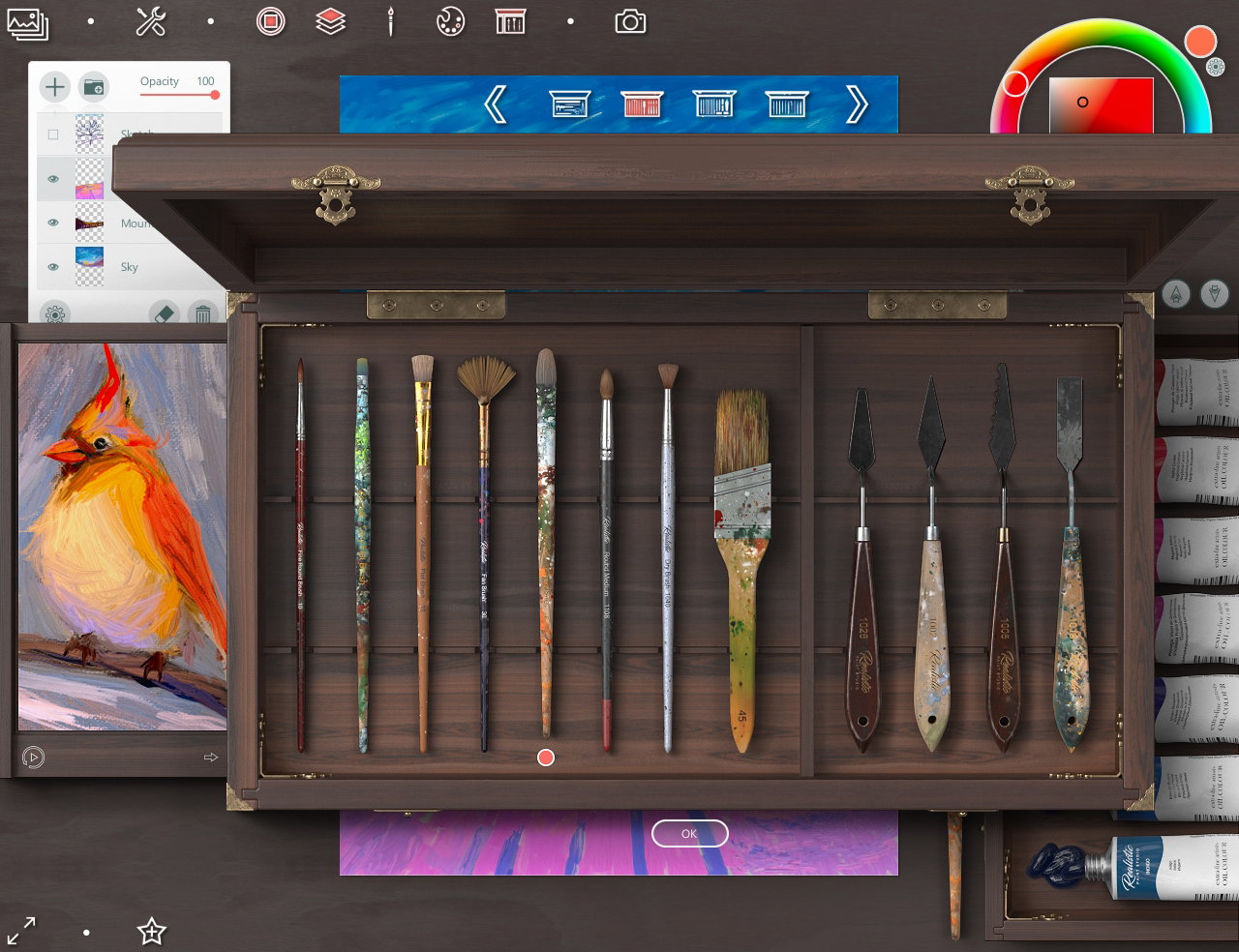
Task: Select the Sky layer thumbnail
Action: click(x=89, y=266)
